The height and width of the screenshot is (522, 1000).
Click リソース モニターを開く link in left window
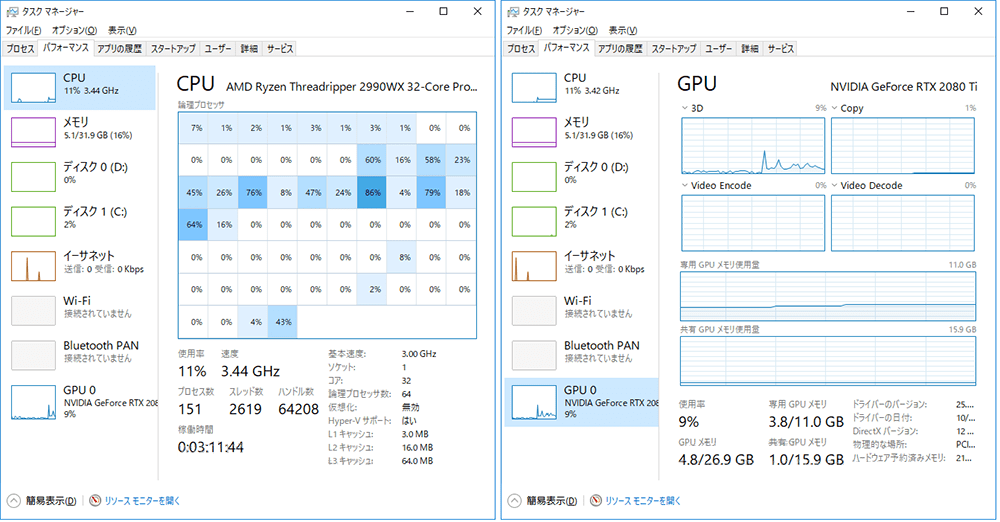[142, 500]
